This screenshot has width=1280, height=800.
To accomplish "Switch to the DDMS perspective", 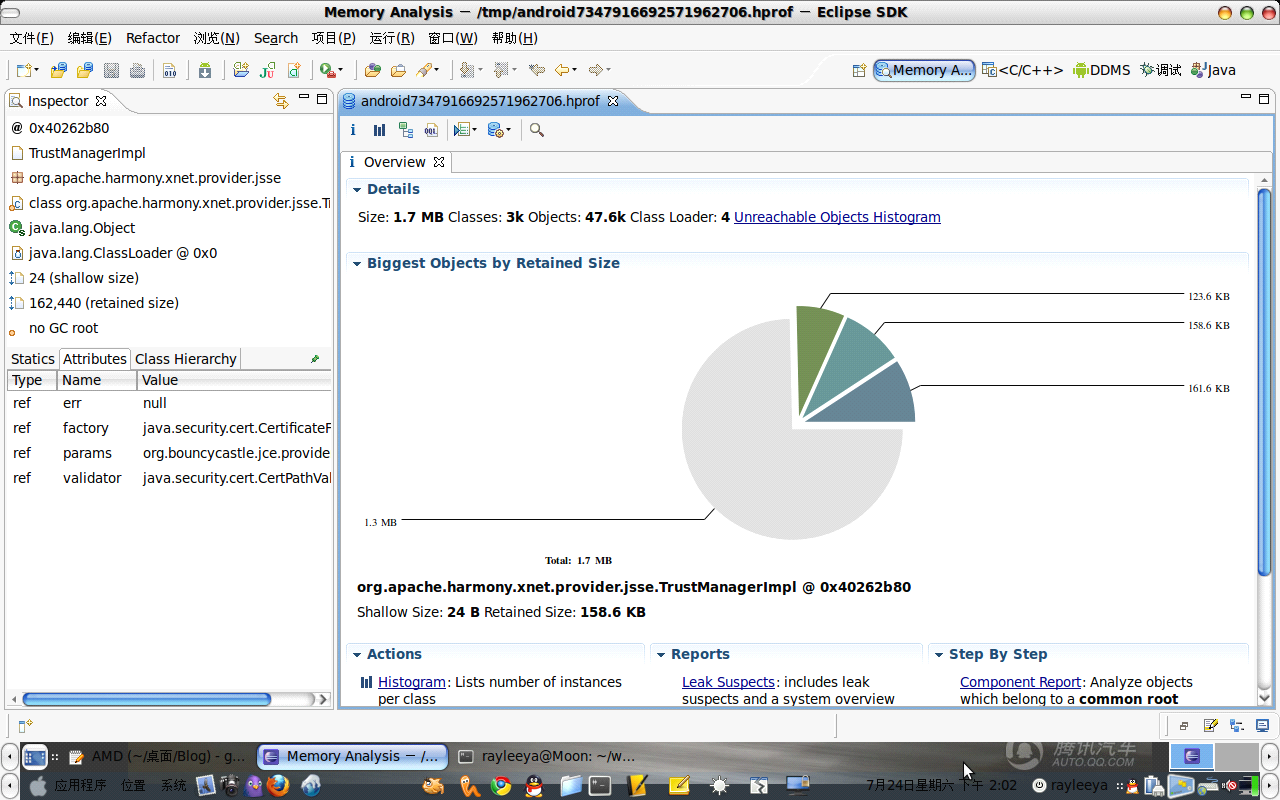I will pos(1101,70).
